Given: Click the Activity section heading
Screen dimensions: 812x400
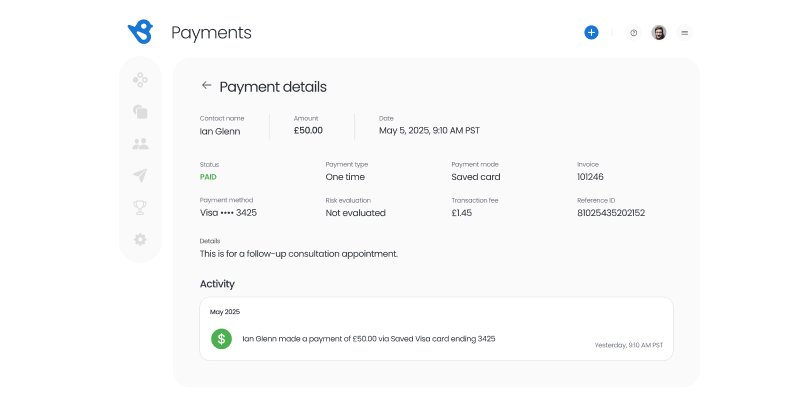Looking at the screenshot, I should (217, 284).
